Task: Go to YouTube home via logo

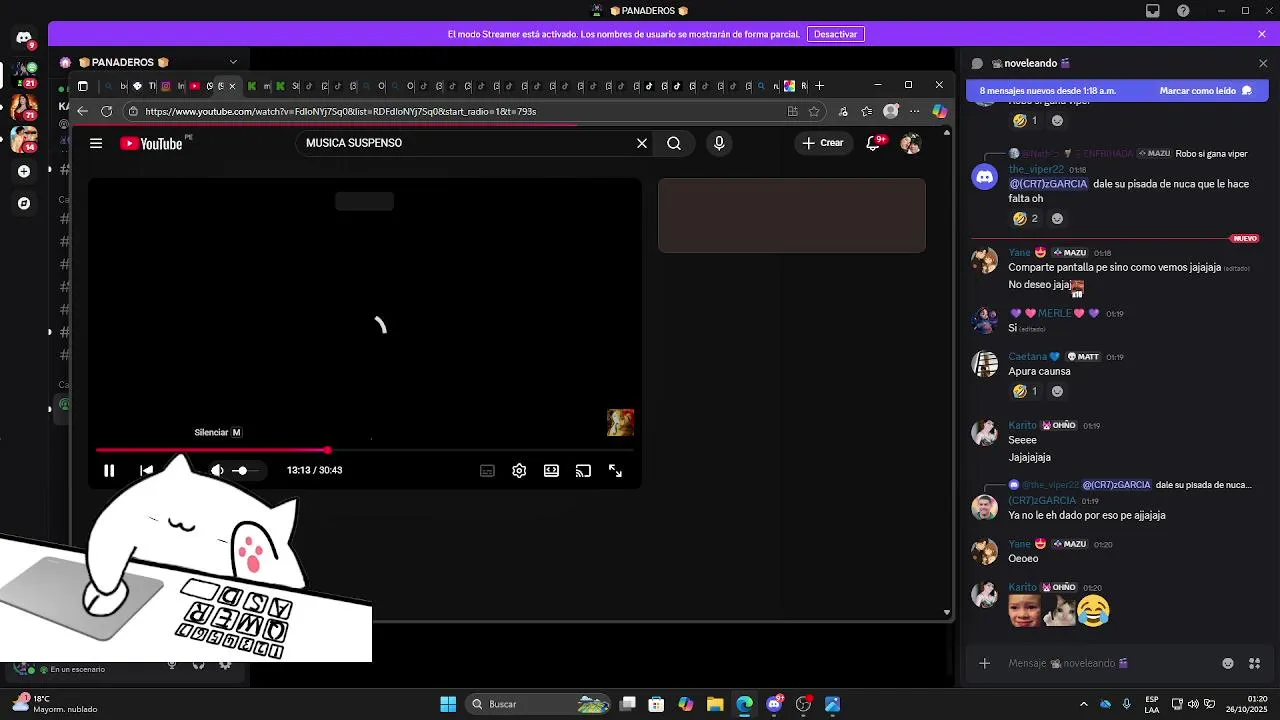Action: (x=151, y=143)
